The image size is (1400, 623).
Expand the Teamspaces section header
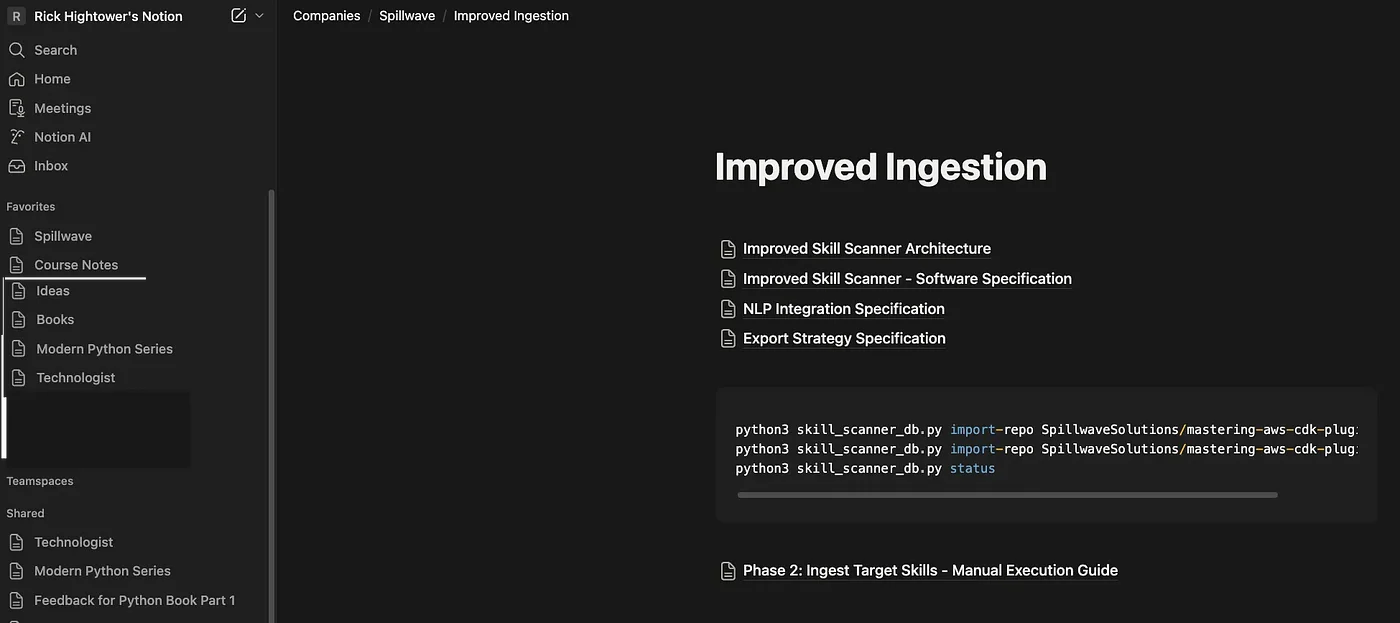(x=40, y=480)
